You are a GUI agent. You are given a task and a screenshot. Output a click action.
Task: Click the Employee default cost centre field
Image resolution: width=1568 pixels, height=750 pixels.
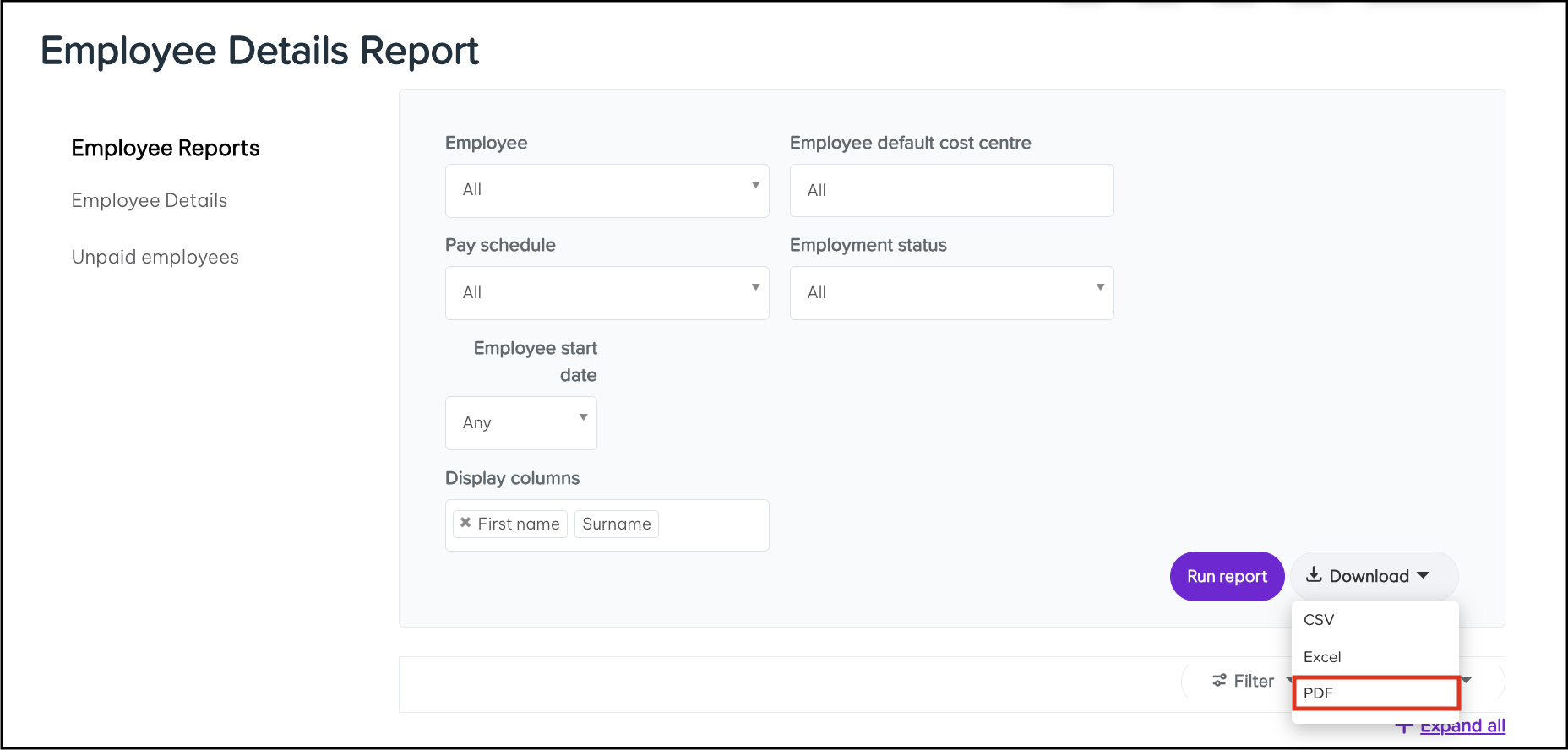pos(951,190)
